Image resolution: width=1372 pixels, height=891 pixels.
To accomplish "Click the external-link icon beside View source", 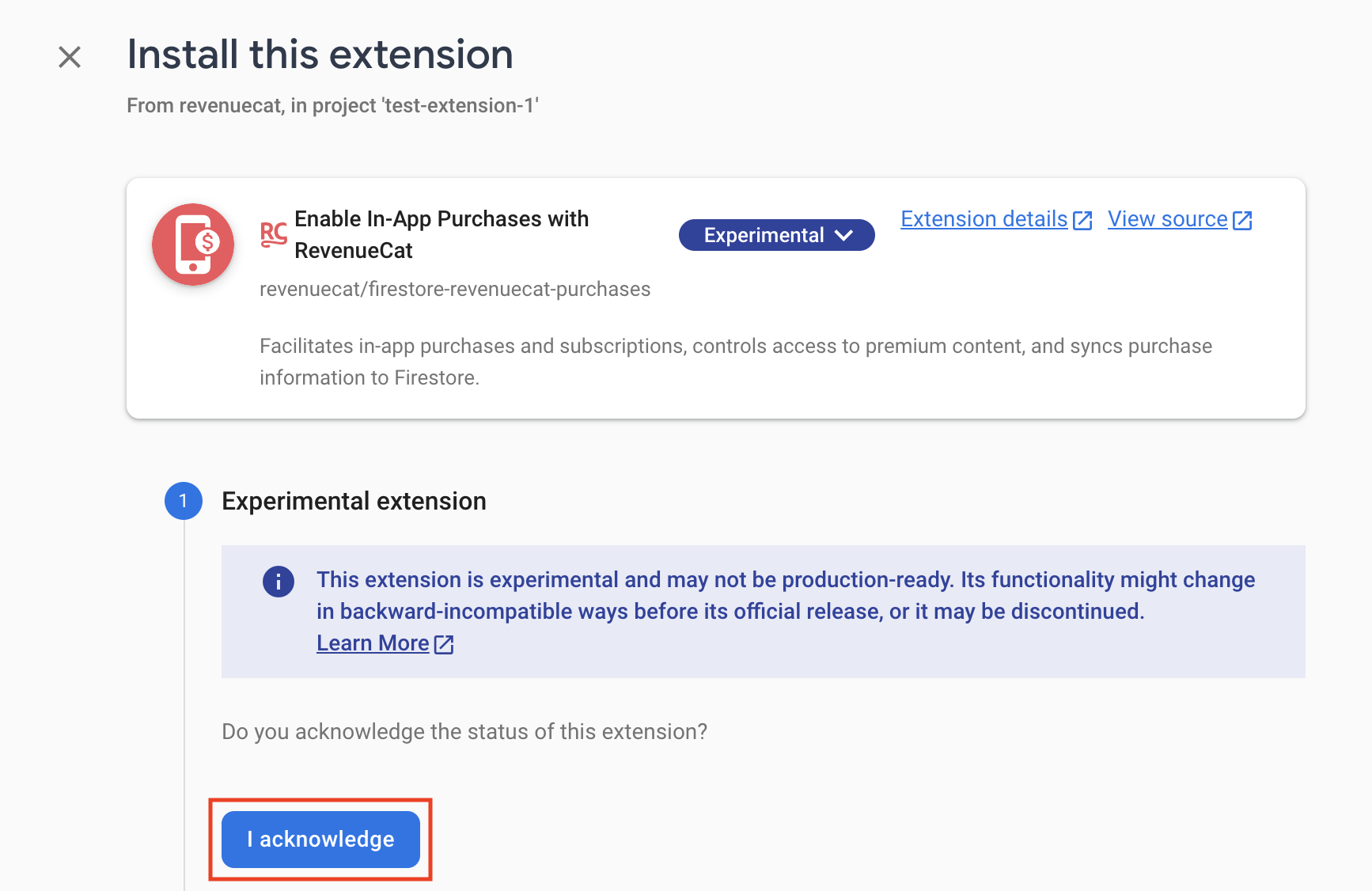I will pyautogui.click(x=1242, y=221).
